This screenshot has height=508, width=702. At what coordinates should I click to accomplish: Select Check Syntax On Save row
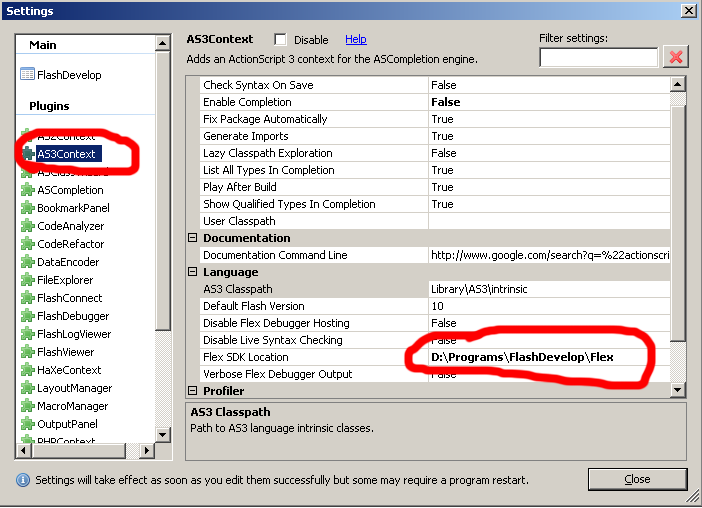(434, 85)
